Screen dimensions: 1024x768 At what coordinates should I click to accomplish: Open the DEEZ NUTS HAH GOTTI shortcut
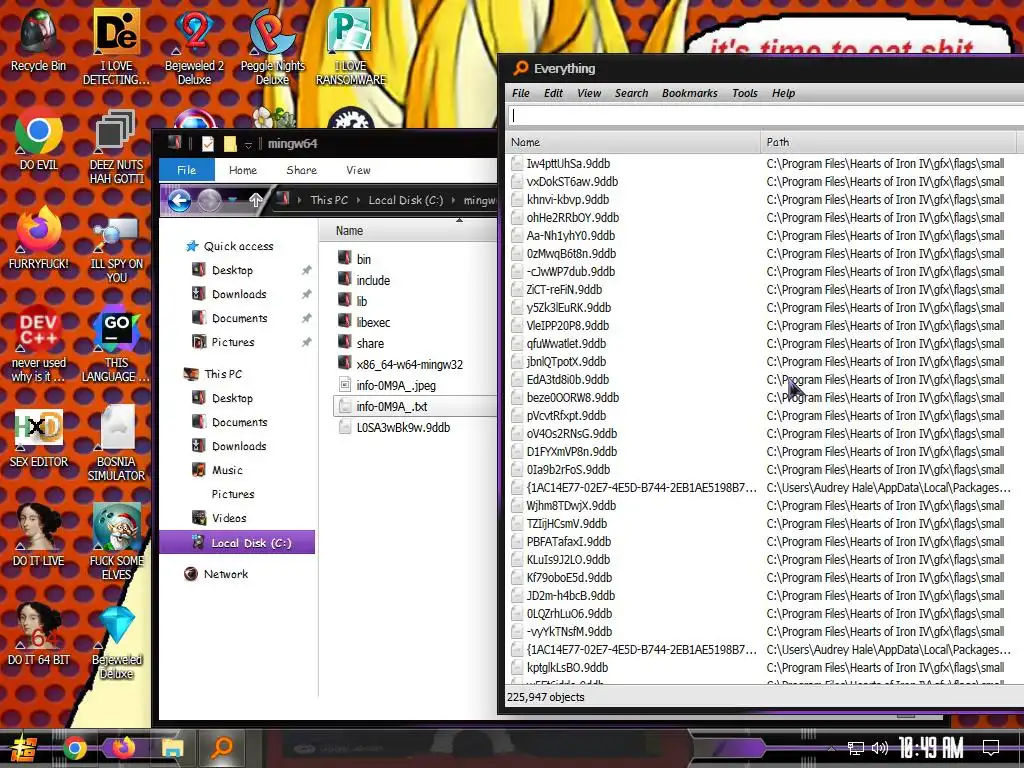click(116, 146)
